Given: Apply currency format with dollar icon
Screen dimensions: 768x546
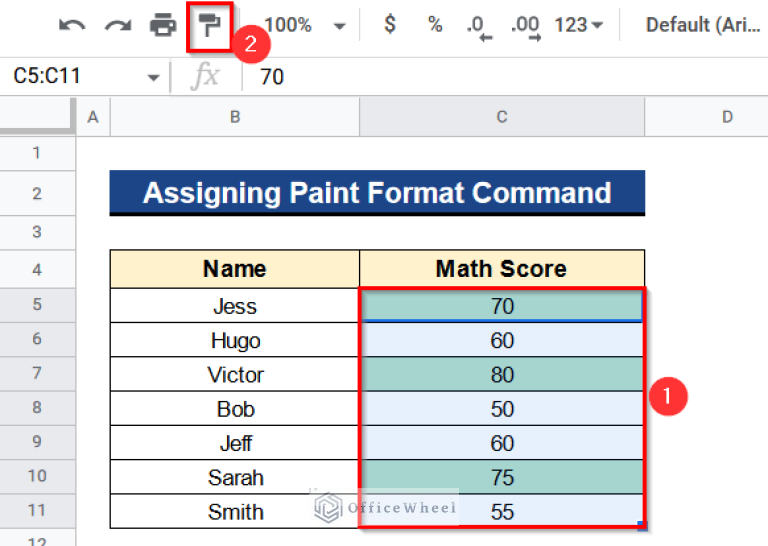Looking at the screenshot, I should (390, 25).
